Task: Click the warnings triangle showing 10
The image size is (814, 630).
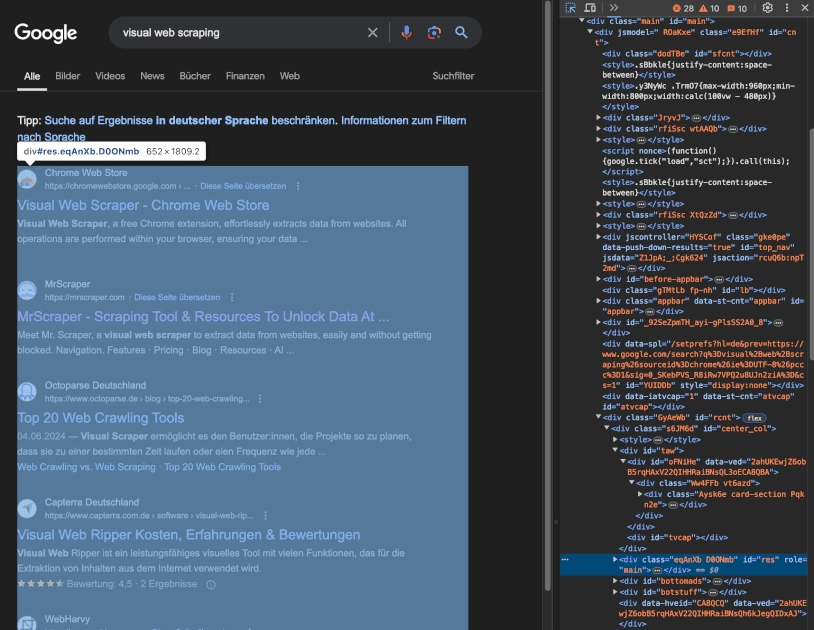Action: pos(709,8)
